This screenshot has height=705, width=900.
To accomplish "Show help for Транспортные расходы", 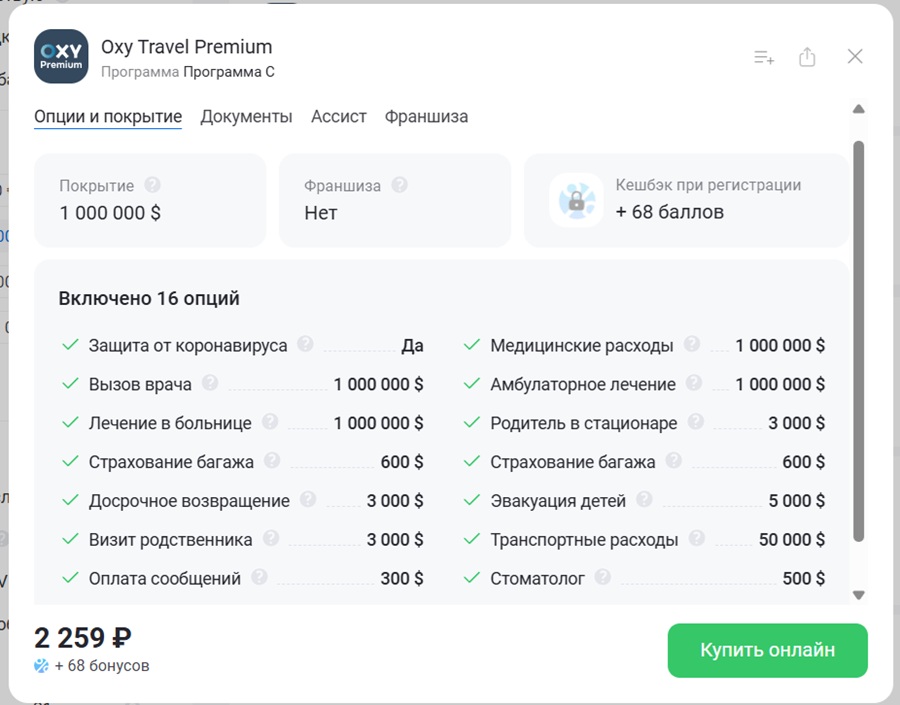I will (x=697, y=538).
